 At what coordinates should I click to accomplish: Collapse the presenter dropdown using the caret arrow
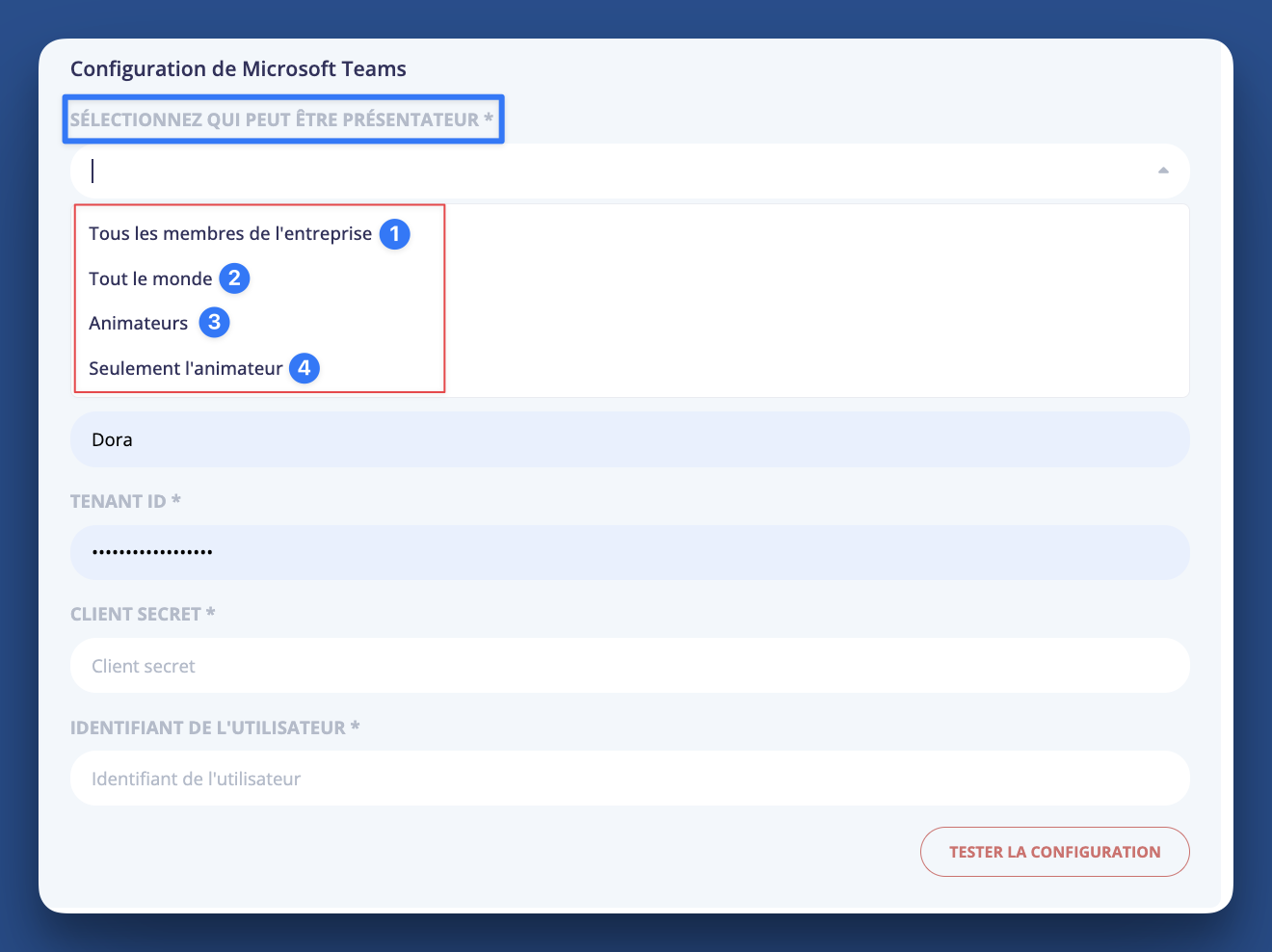1163,171
